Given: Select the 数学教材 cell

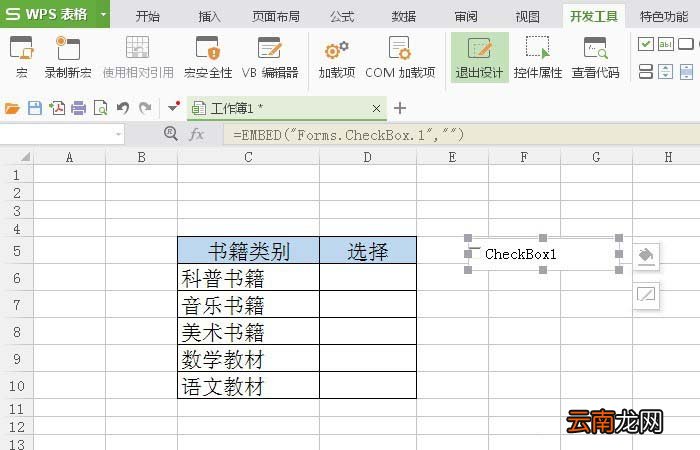Looking at the screenshot, I should click(x=249, y=358).
